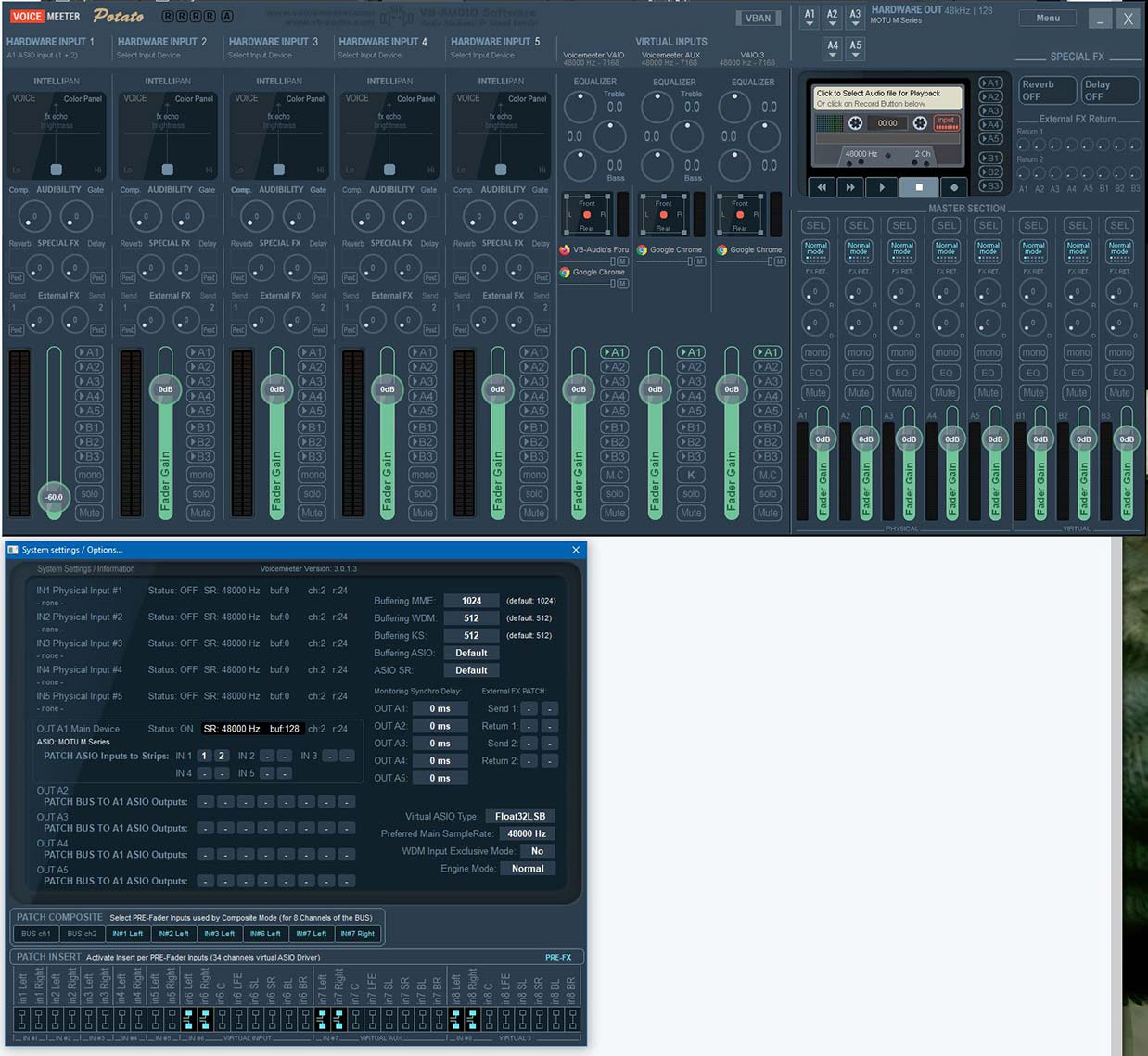Click Chrome icon under the VAIO 3 strip
The height and width of the screenshot is (1056, 1148).
click(721, 249)
